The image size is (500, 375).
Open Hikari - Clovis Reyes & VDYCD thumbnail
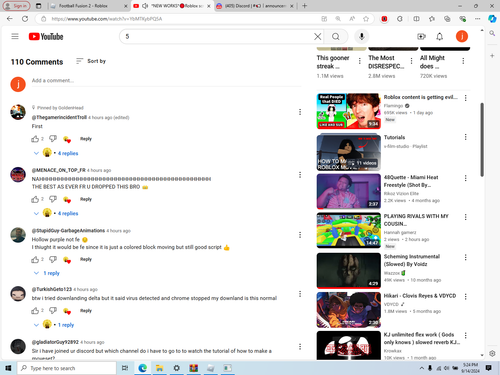pos(348,310)
